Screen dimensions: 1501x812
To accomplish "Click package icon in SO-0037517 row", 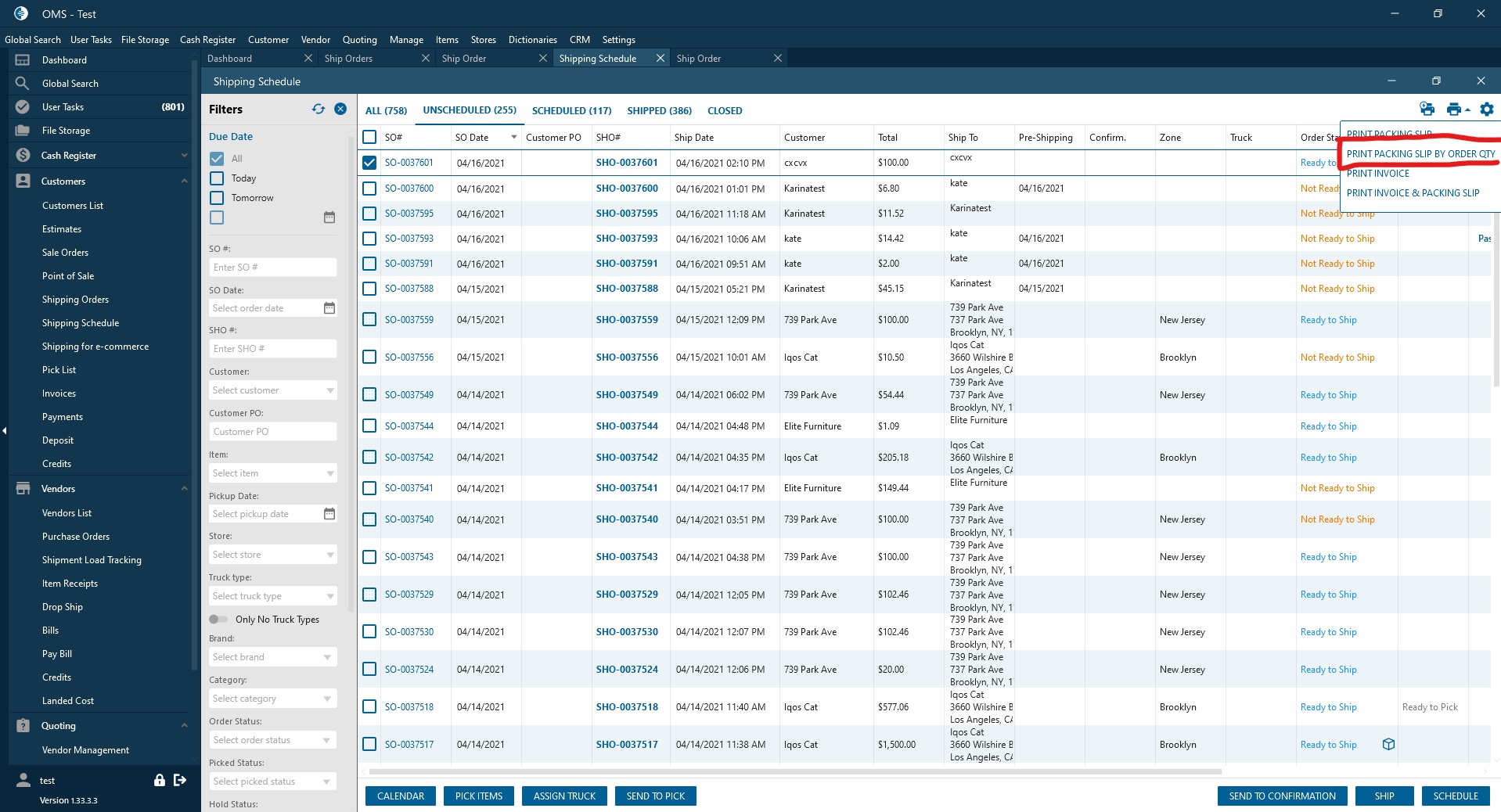I will [1388, 745].
